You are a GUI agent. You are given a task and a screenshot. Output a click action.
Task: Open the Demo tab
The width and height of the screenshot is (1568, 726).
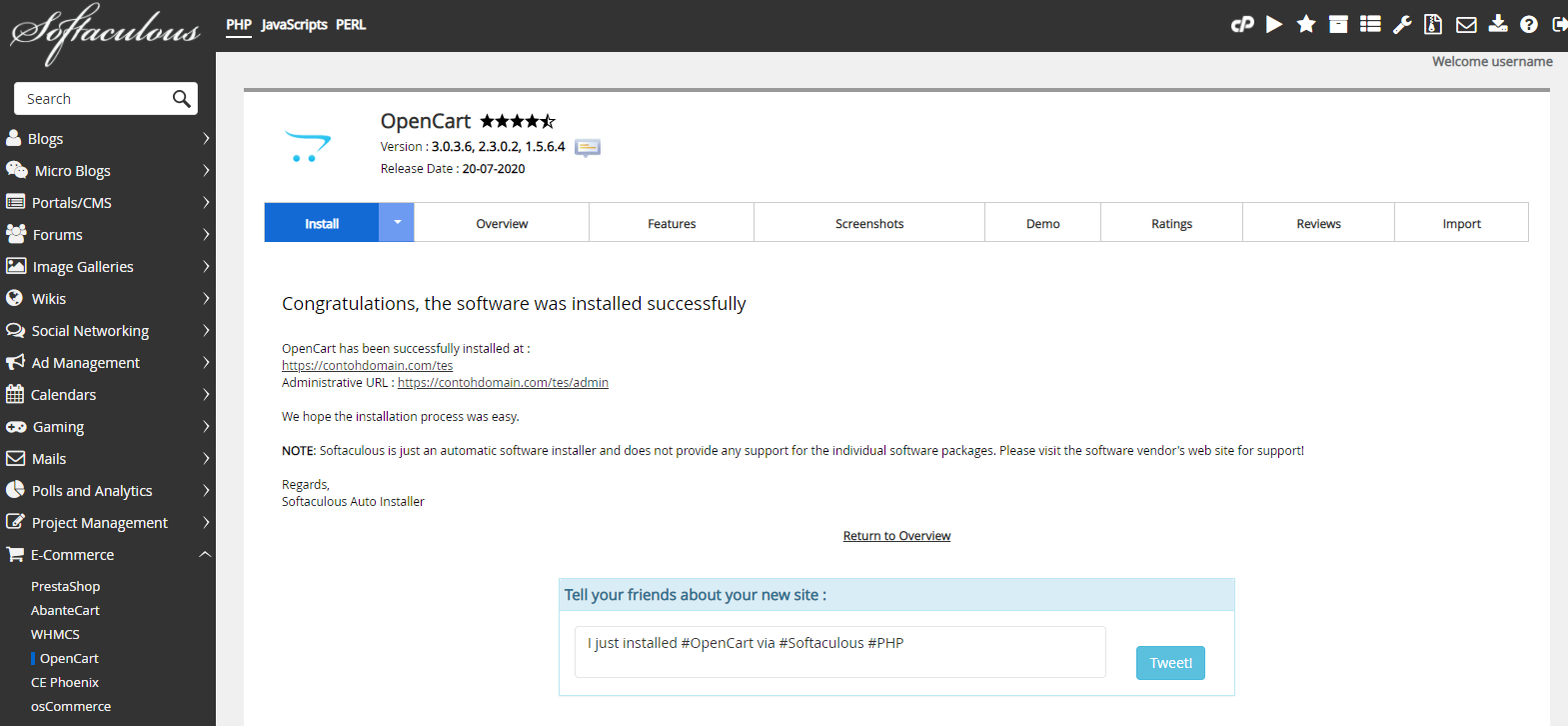[1042, 223]
